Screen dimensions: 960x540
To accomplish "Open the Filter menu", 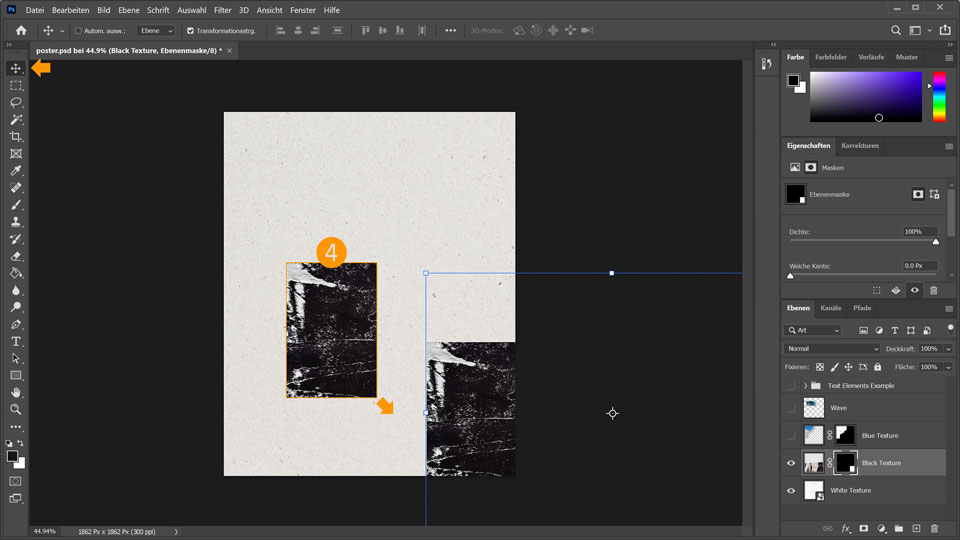I will coord(222,10).
